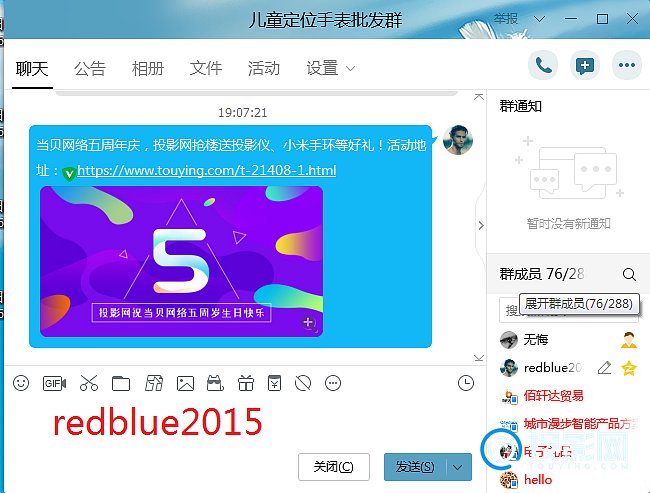Viewport: 650px width, 493px height.
Task: Open the 文件 tab
Action: coord(206,68)
